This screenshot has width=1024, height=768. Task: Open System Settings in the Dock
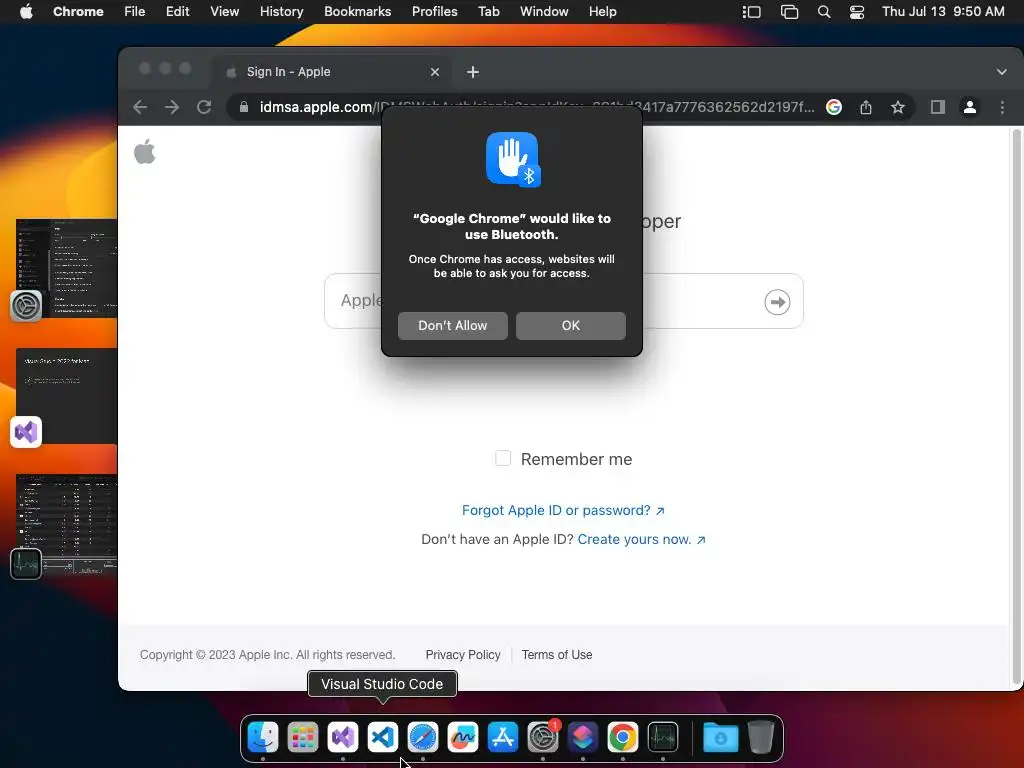(x=543, y=737)
